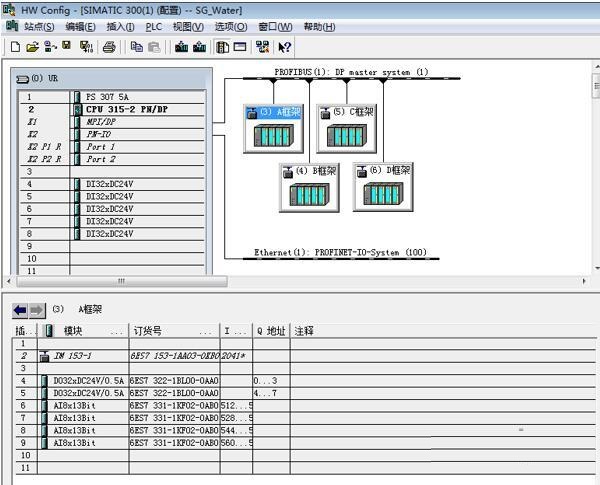Open the 视图(V) menu
This screenshot has height=485, width=600.
[188, 27]
